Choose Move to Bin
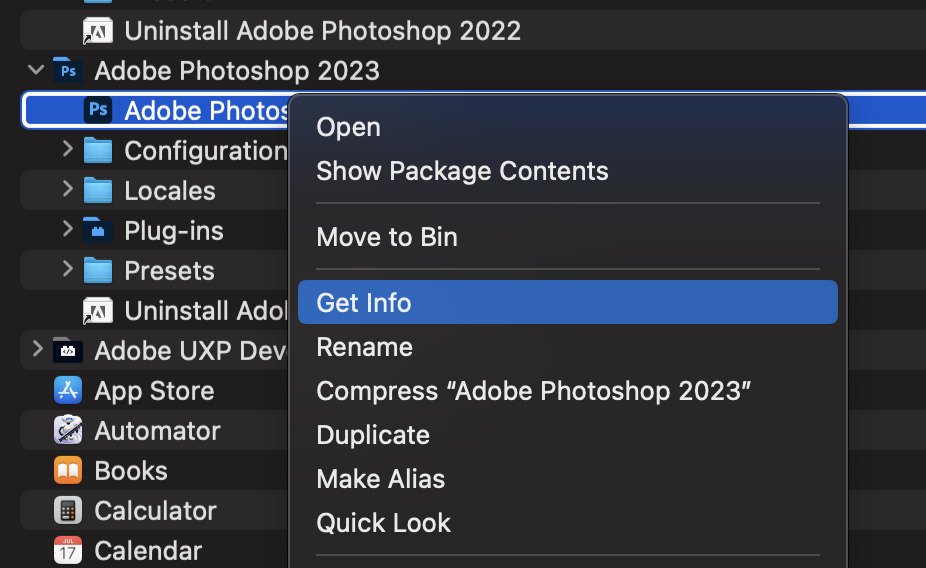The width and height of the screenshot is (926, 568). [x=386, y=237]
